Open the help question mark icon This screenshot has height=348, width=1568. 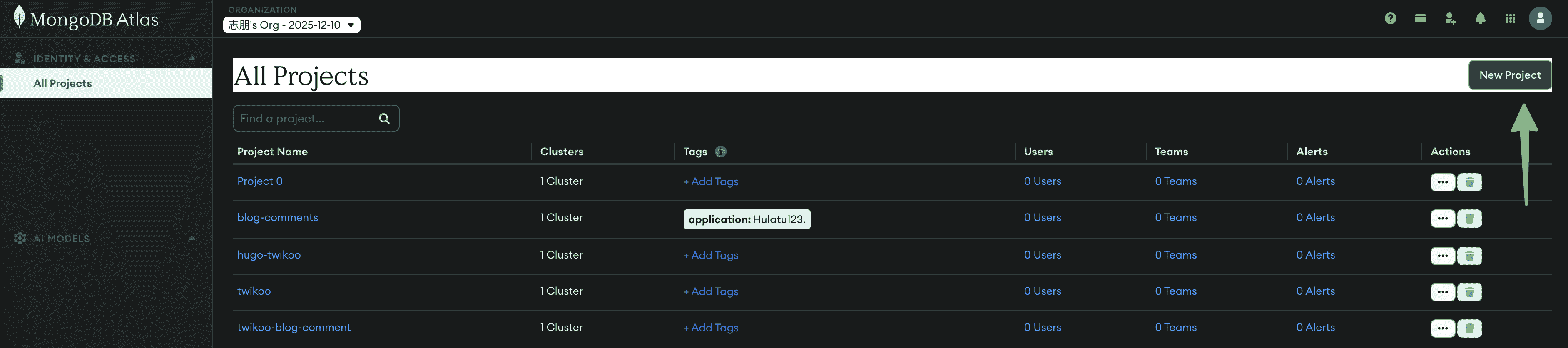tap(1390, 19)
